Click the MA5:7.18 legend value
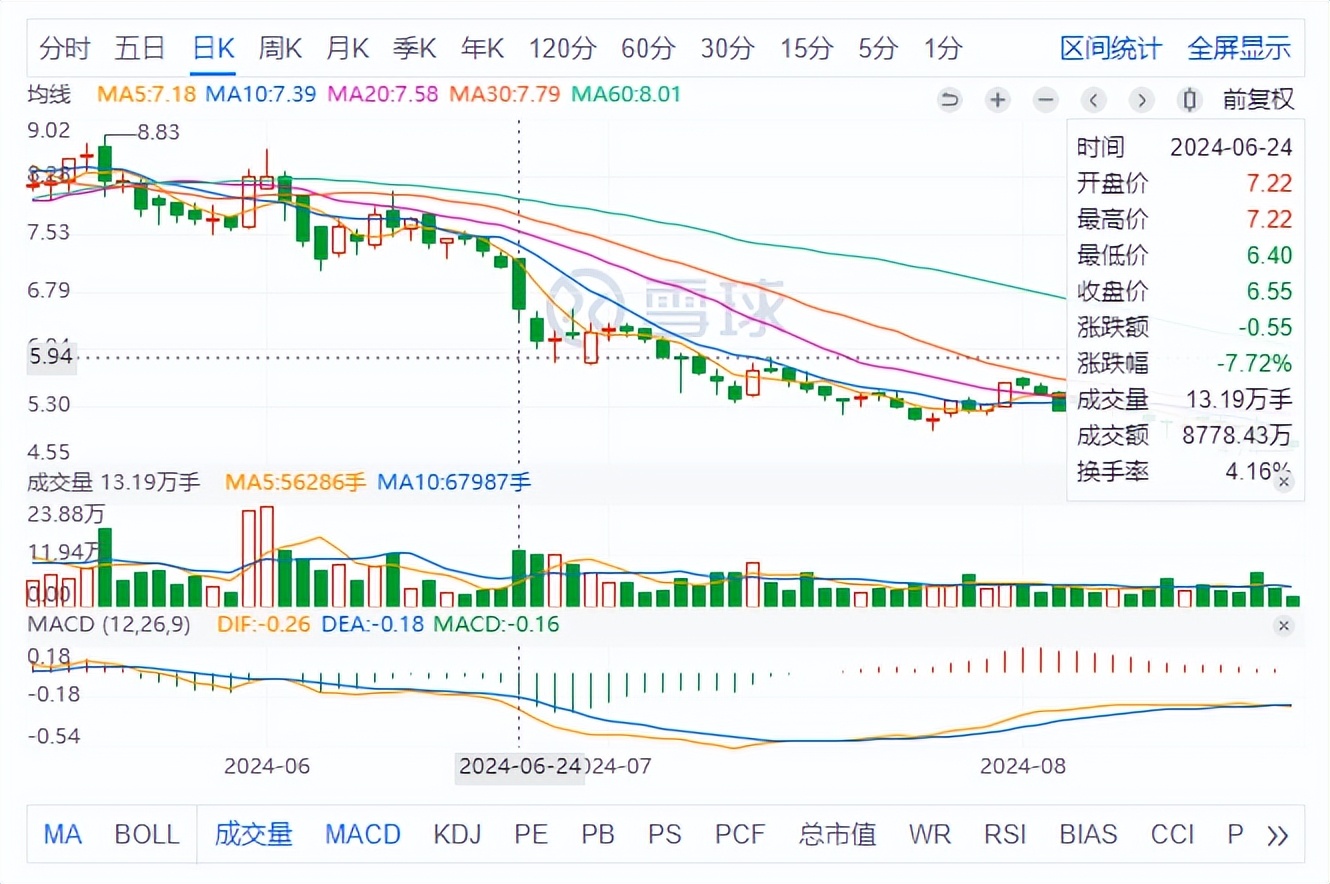 point(146,95)
